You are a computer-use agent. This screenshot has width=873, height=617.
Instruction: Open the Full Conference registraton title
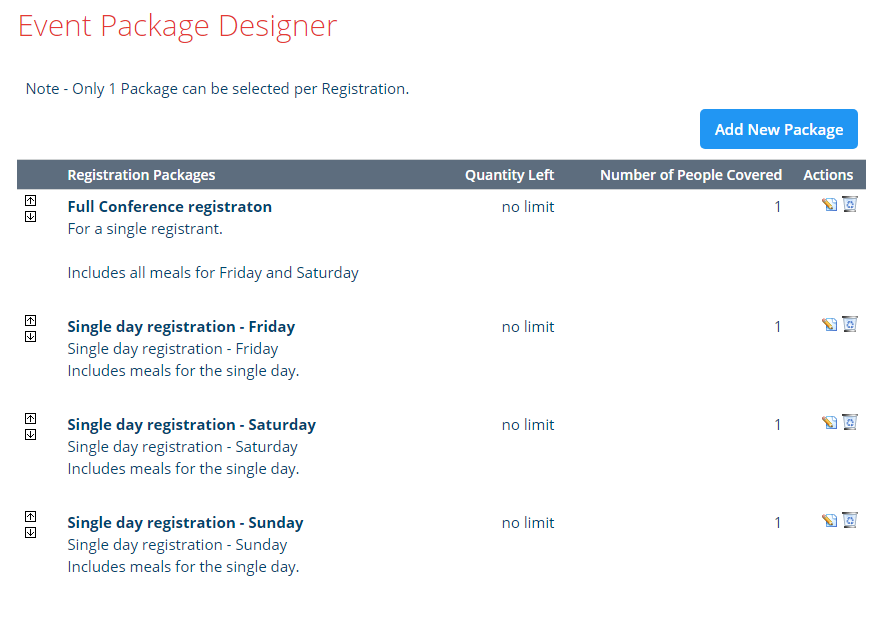coord(169,207)
